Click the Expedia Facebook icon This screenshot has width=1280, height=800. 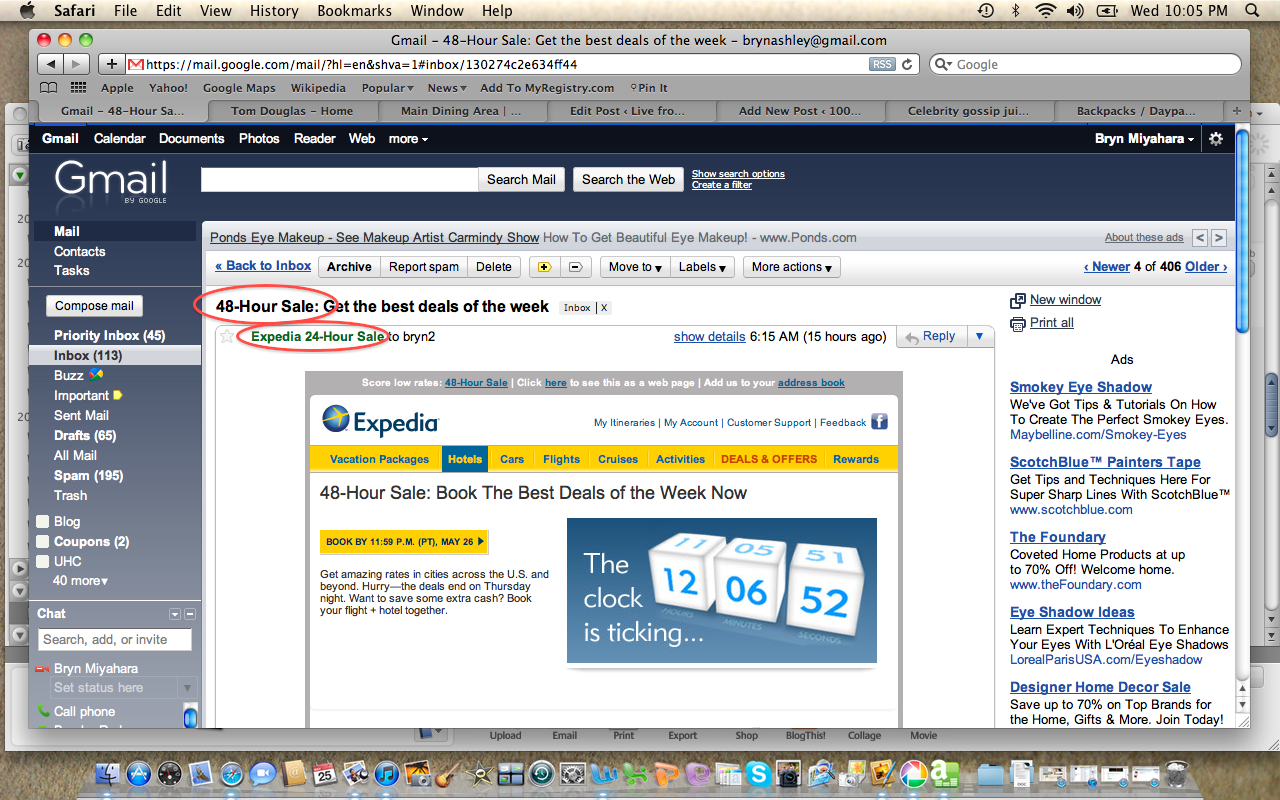pyautogui.click(x=879, y=422)
